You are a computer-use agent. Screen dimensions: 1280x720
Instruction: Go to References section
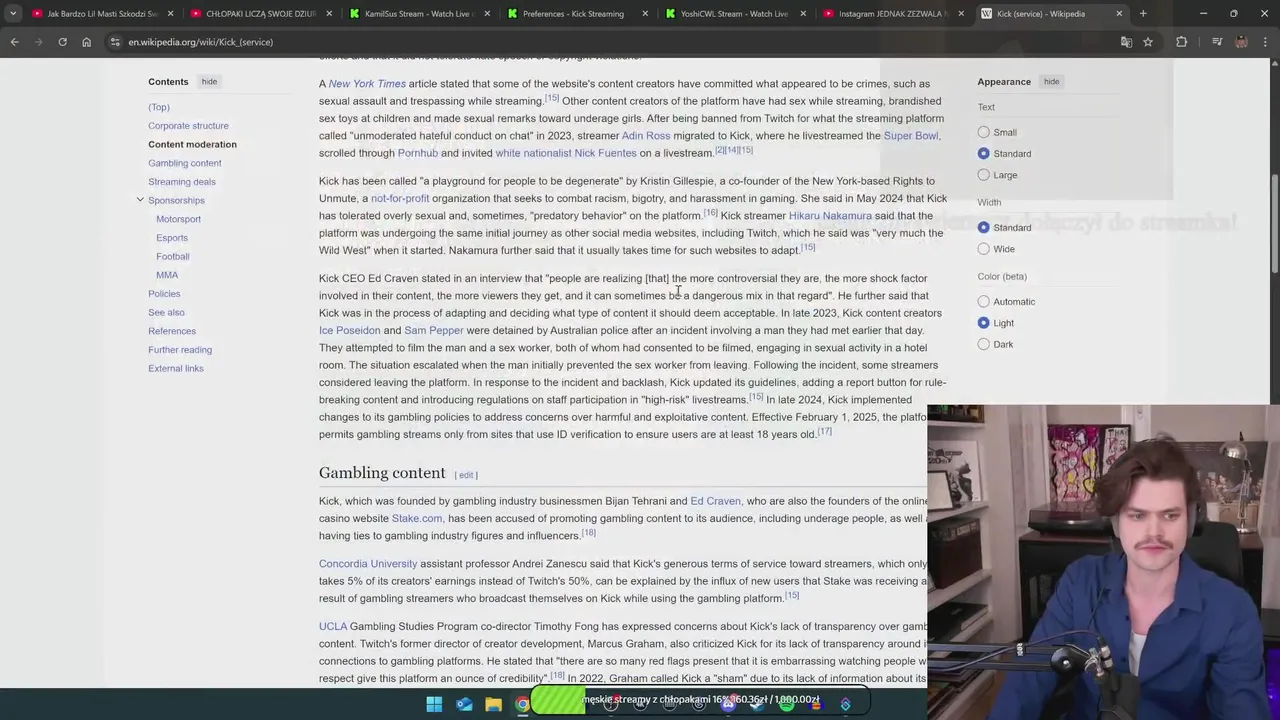(x=172, y=331)
